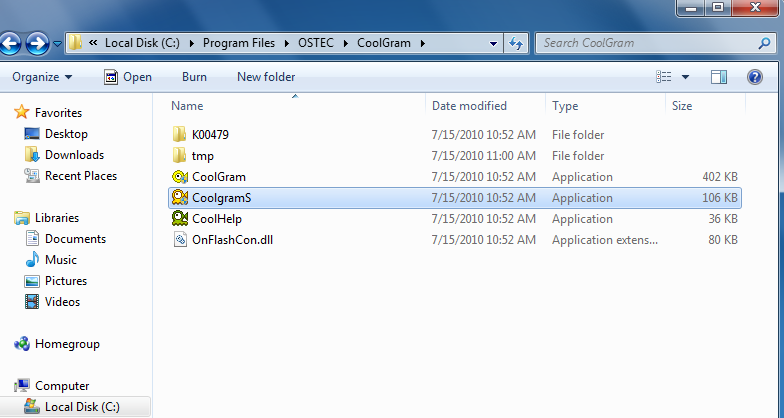Open the Documents library
This screenshot has width=784, height=418.
click(76, 239)
